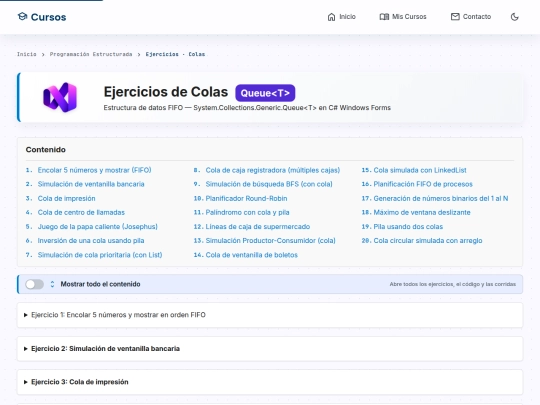
Task: Jump to Simulación Productor-Consumidor (cola)
Action: (x=270, y=241)
